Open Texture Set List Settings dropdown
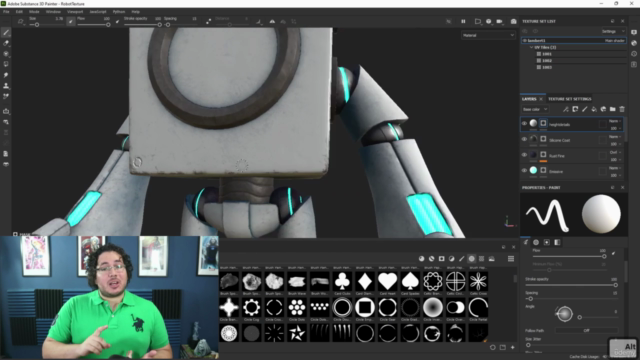Viewport: 640px width, 360px height. (x=613, y=31)
